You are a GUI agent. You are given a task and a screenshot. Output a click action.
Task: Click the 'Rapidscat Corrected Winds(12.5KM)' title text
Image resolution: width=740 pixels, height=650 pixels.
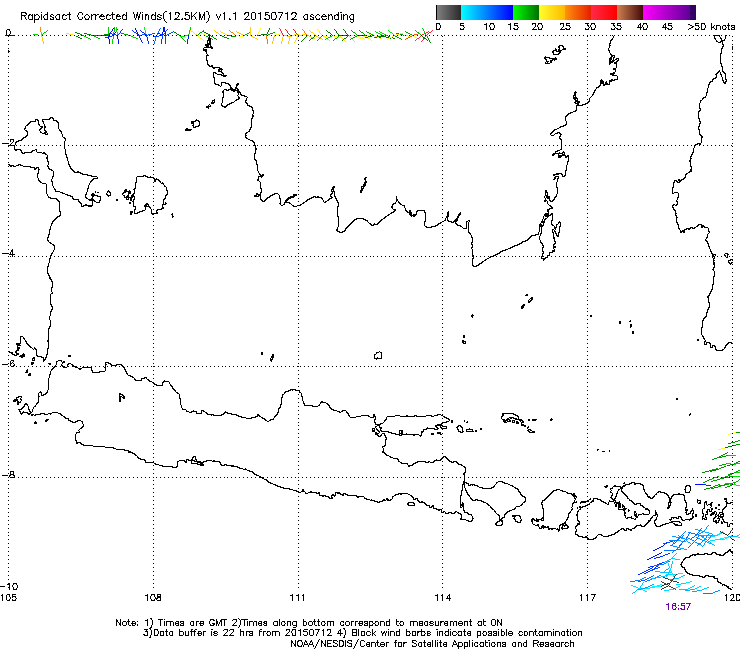pos(115,17)
